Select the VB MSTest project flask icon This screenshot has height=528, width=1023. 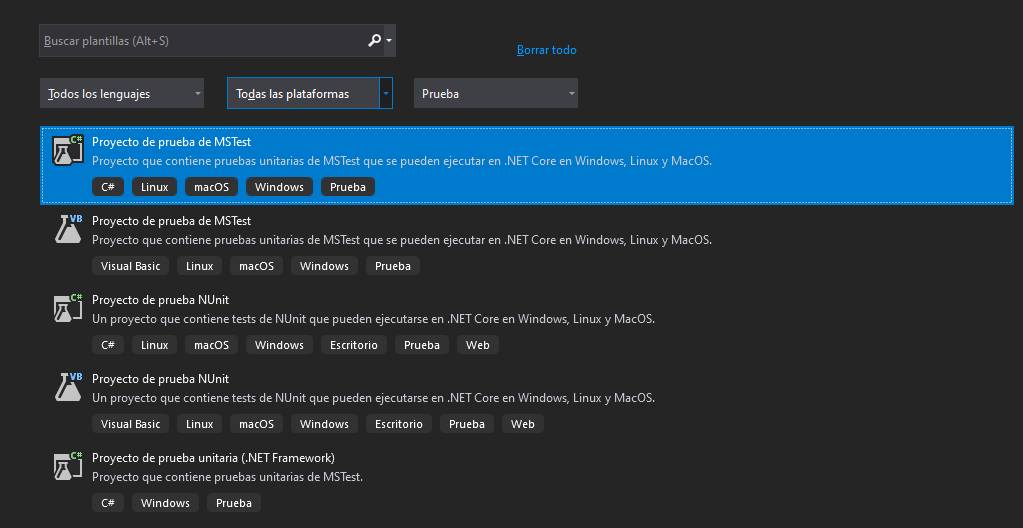[68, 229]
